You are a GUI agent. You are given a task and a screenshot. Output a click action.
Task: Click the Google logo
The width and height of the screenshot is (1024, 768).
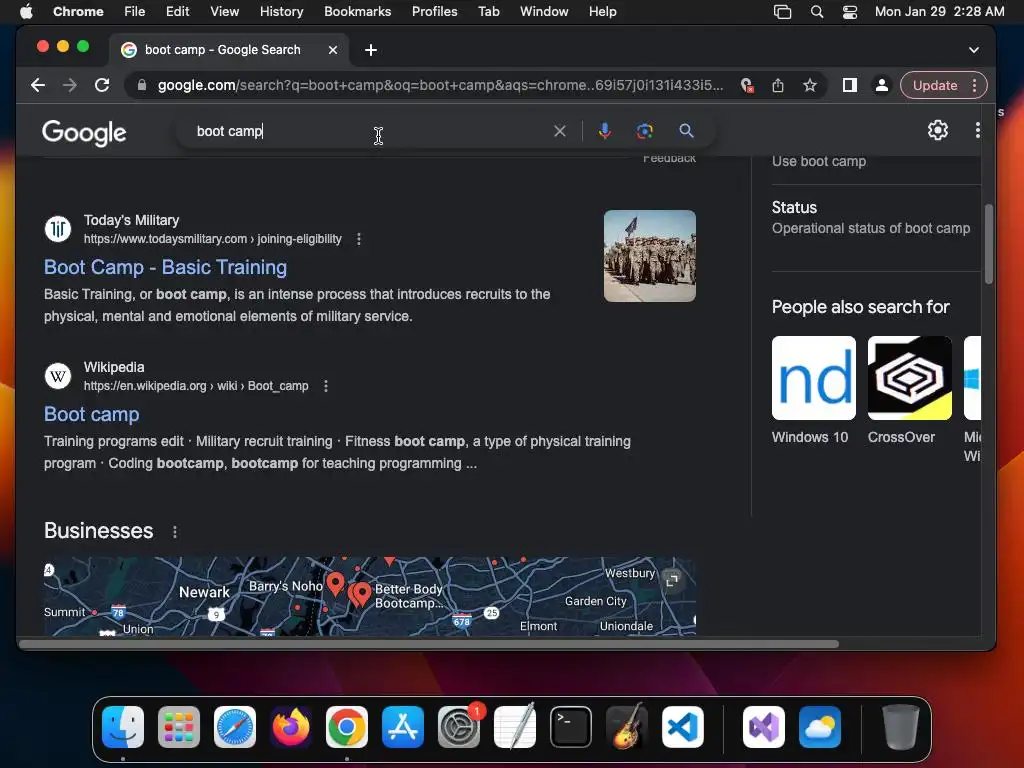pos(84,133)
